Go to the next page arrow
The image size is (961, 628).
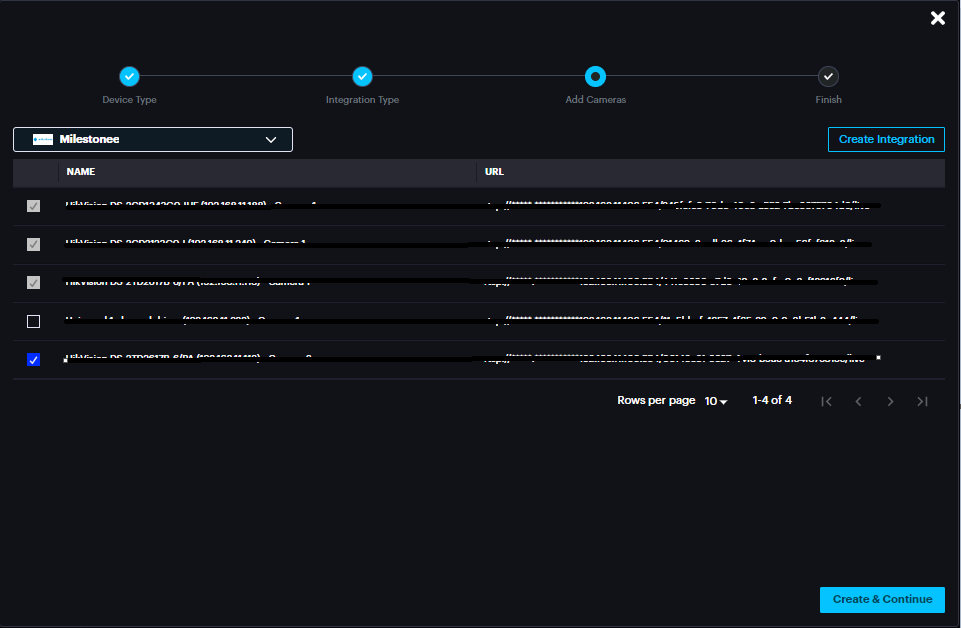890,401
